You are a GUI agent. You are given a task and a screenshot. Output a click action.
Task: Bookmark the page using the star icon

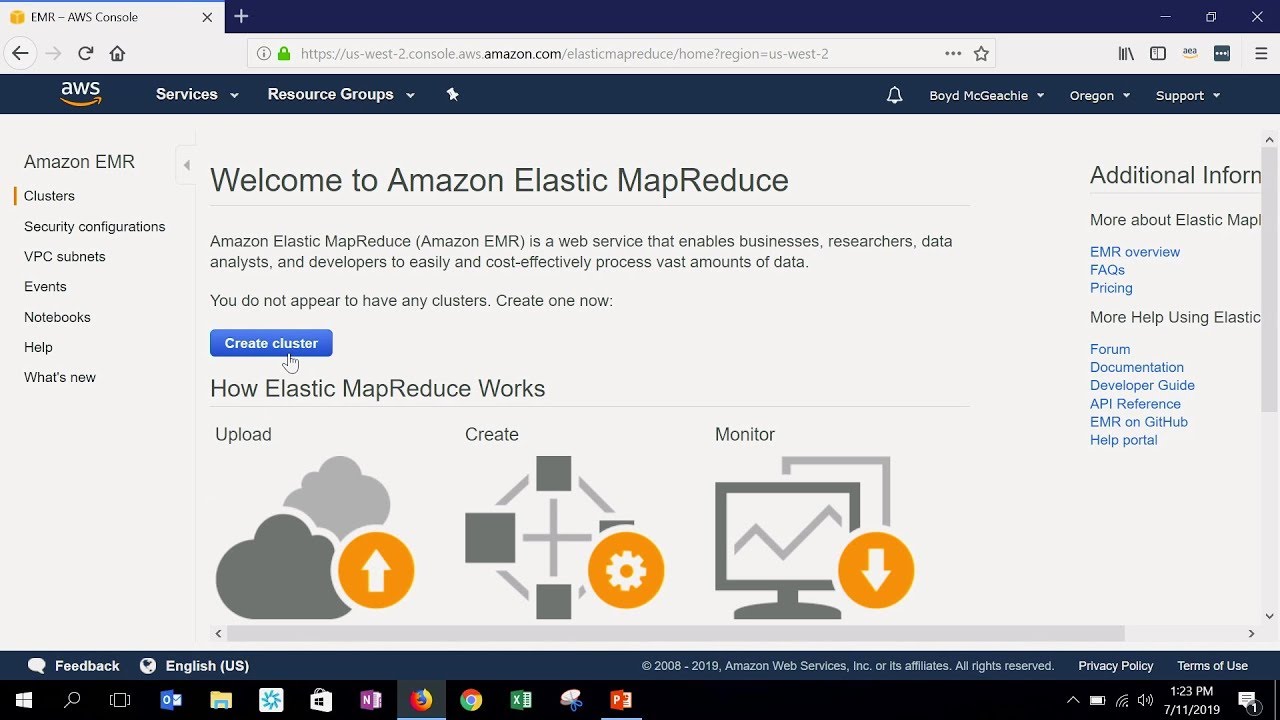[981, 53]
